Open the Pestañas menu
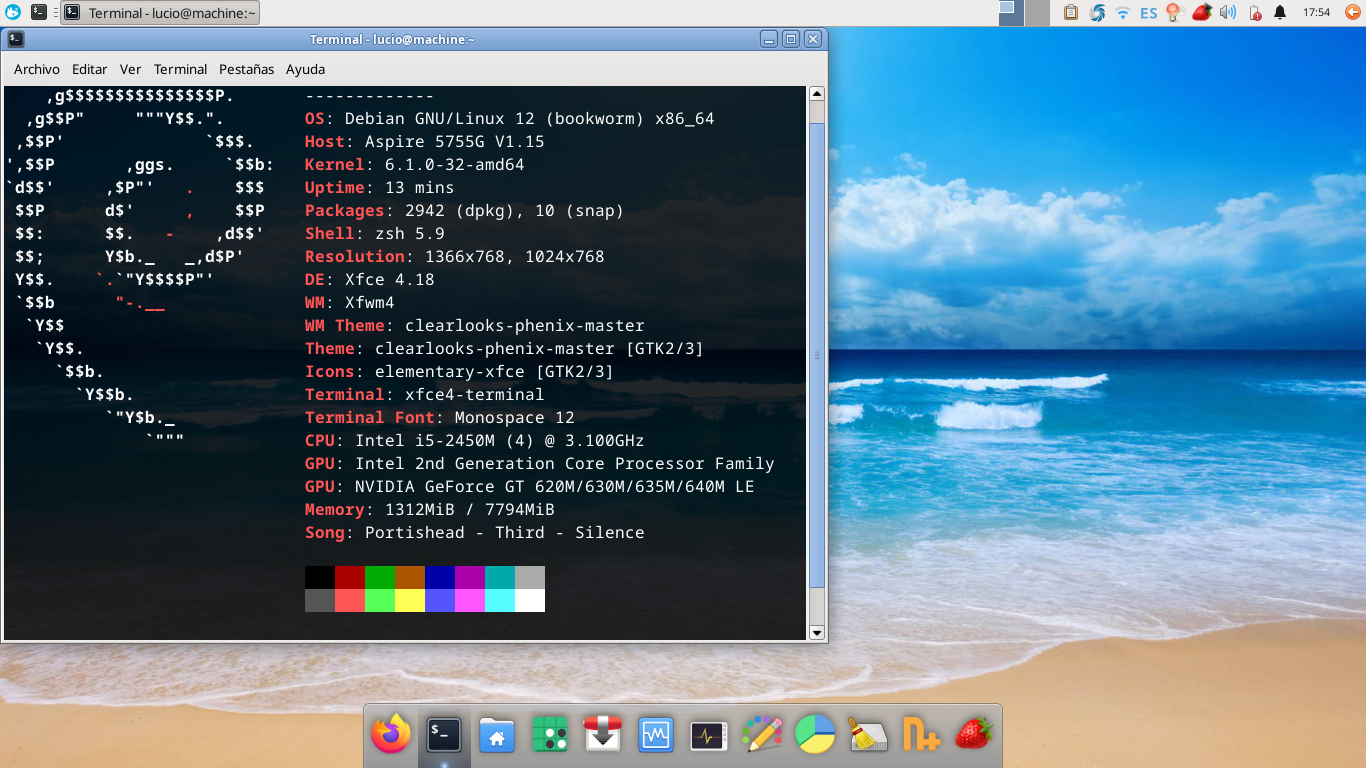 [x=246, y=69]
